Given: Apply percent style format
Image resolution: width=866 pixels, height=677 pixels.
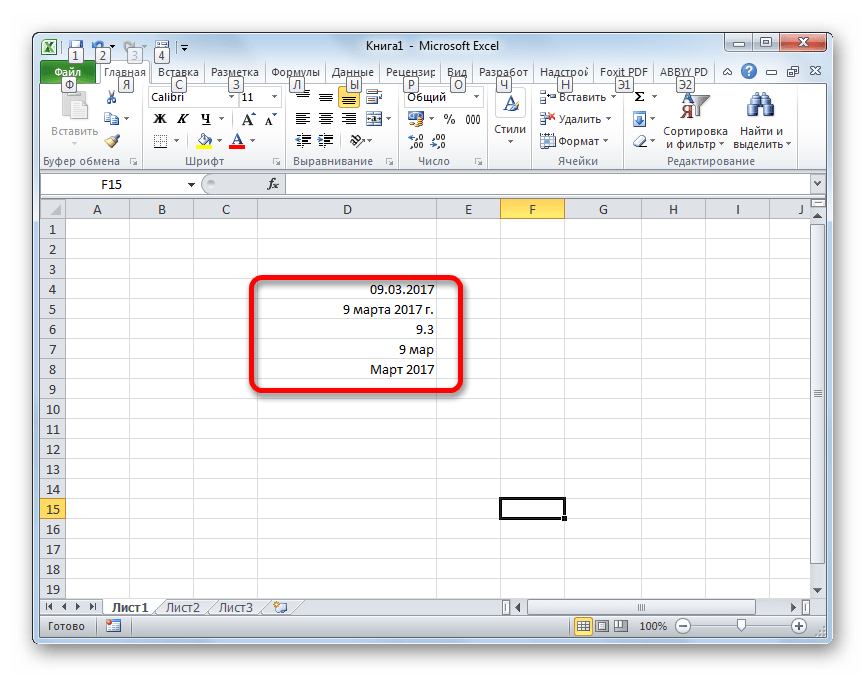Looking at the screenshot, I should click(x=450, y=119).
